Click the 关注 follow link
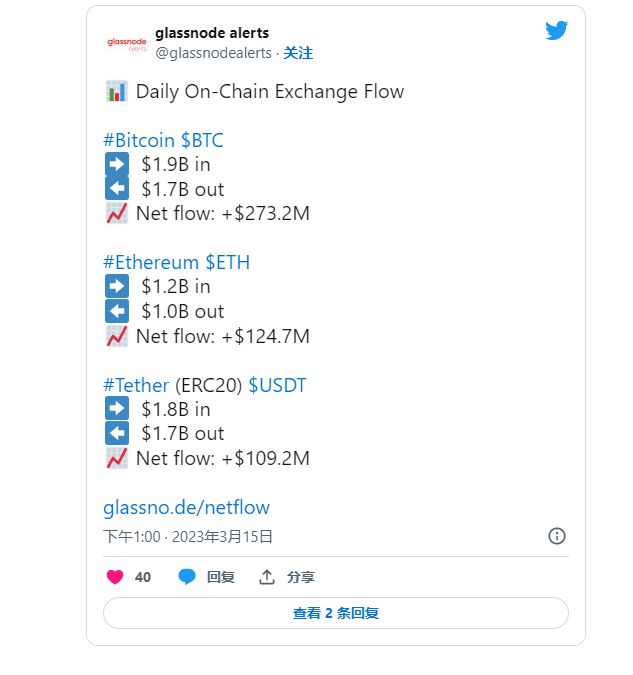Viewport: 633px width, 675px height. (x=298, y=53)
